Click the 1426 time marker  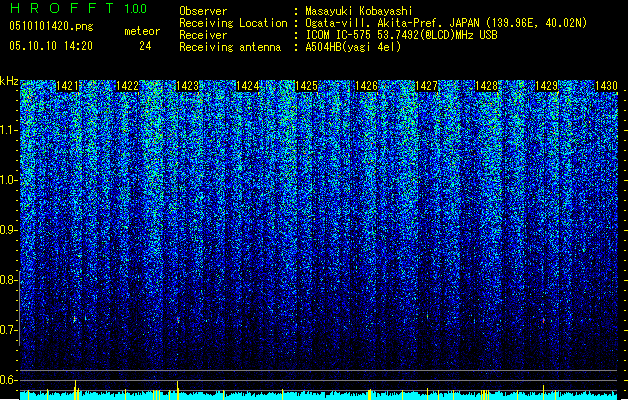pyautogui.click(x=367, y=86)
